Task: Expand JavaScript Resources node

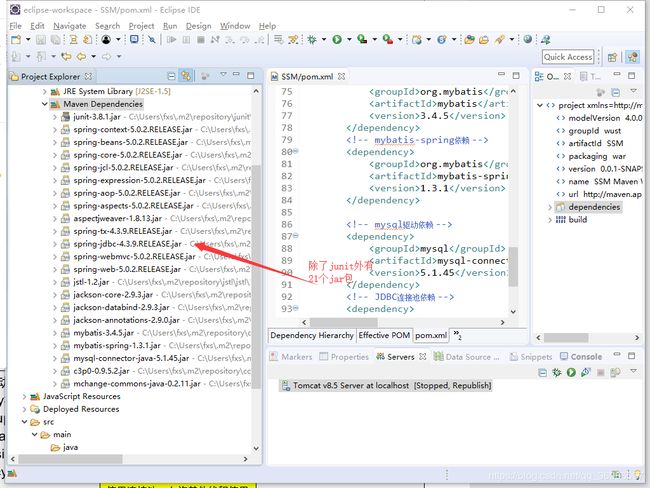Action: [x=24, y=397]
